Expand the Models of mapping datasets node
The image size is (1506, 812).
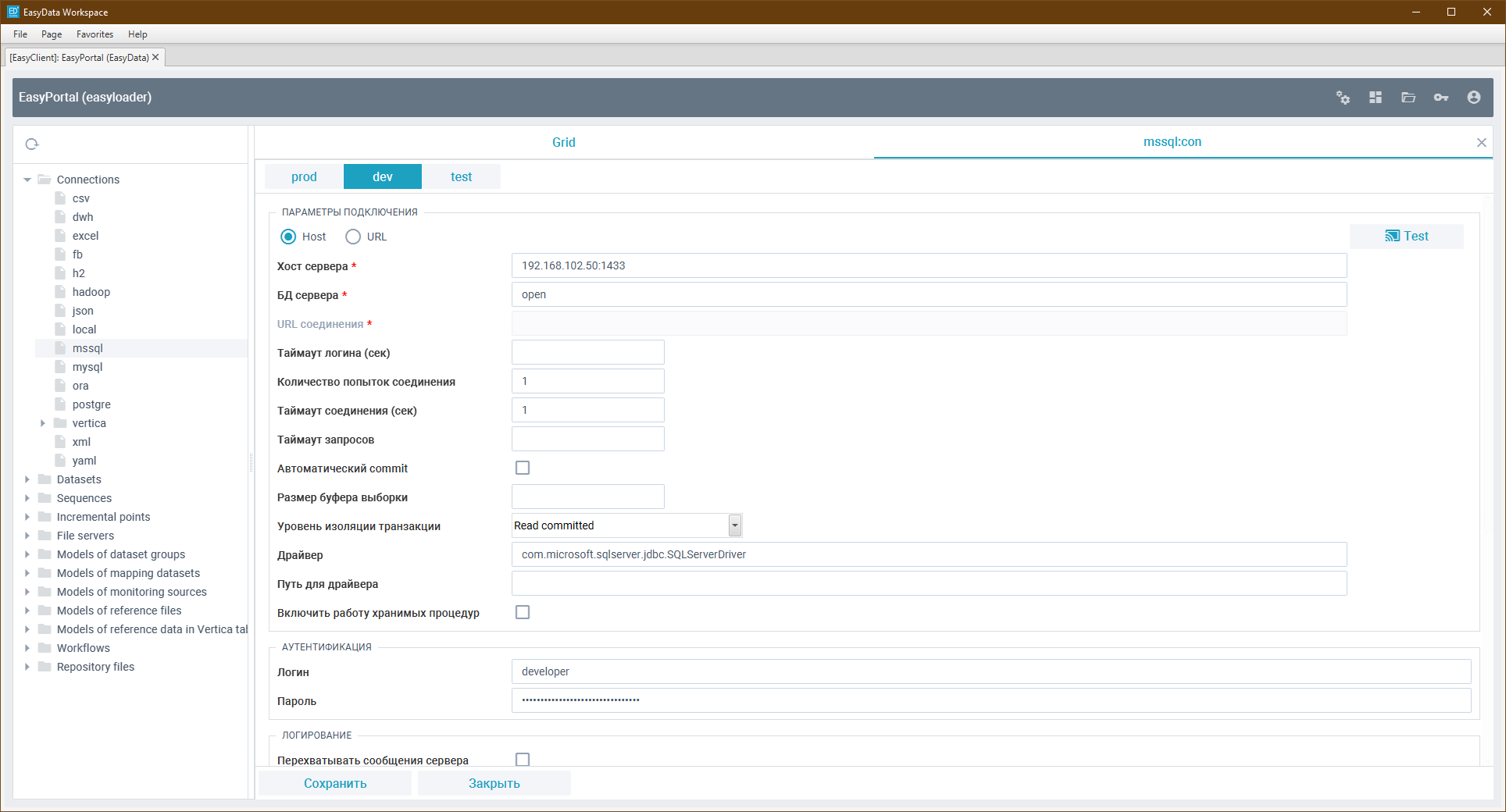pyautogui.click(x=27, y=573)
